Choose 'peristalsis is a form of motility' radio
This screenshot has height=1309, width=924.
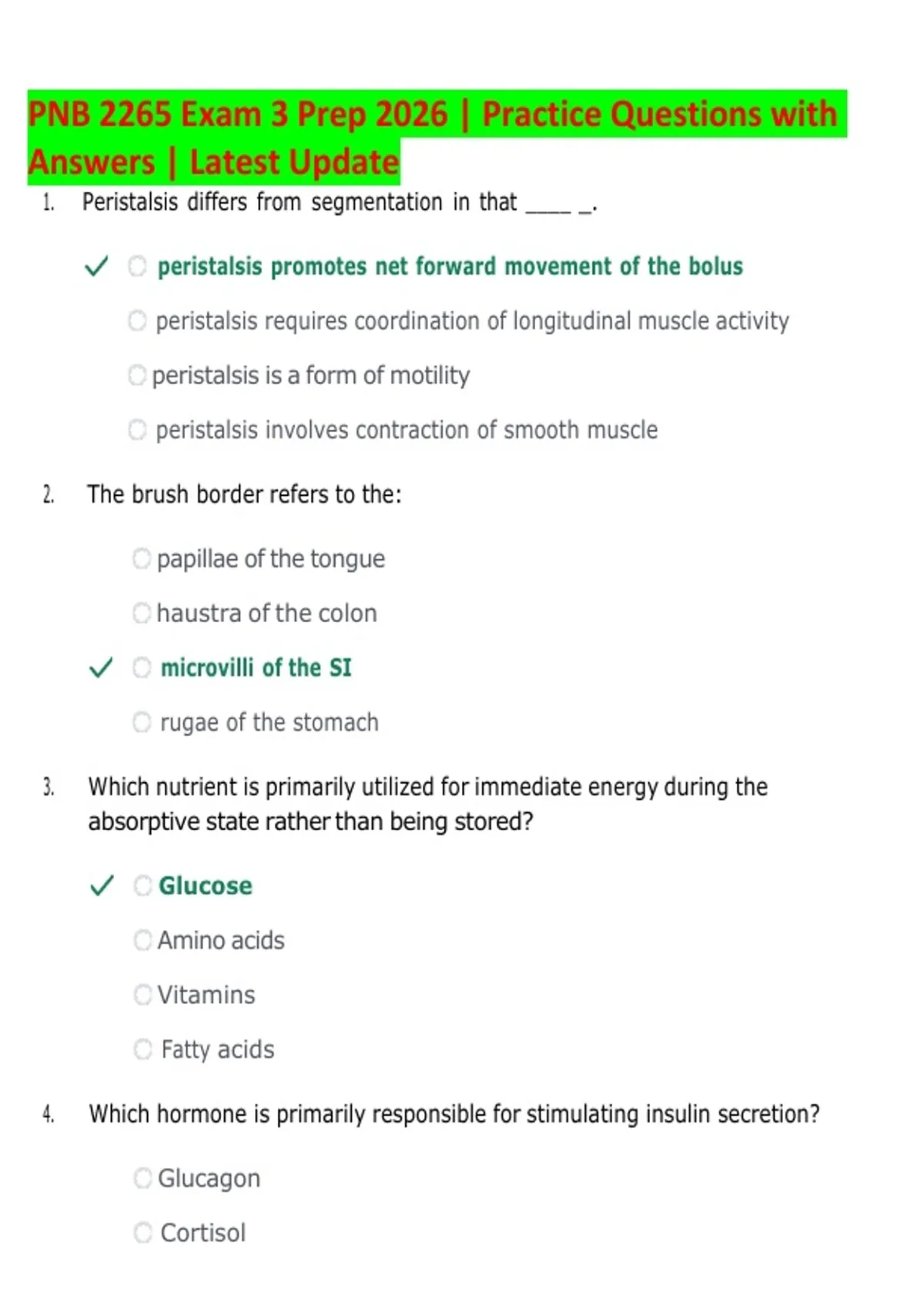tap(136, 376)
